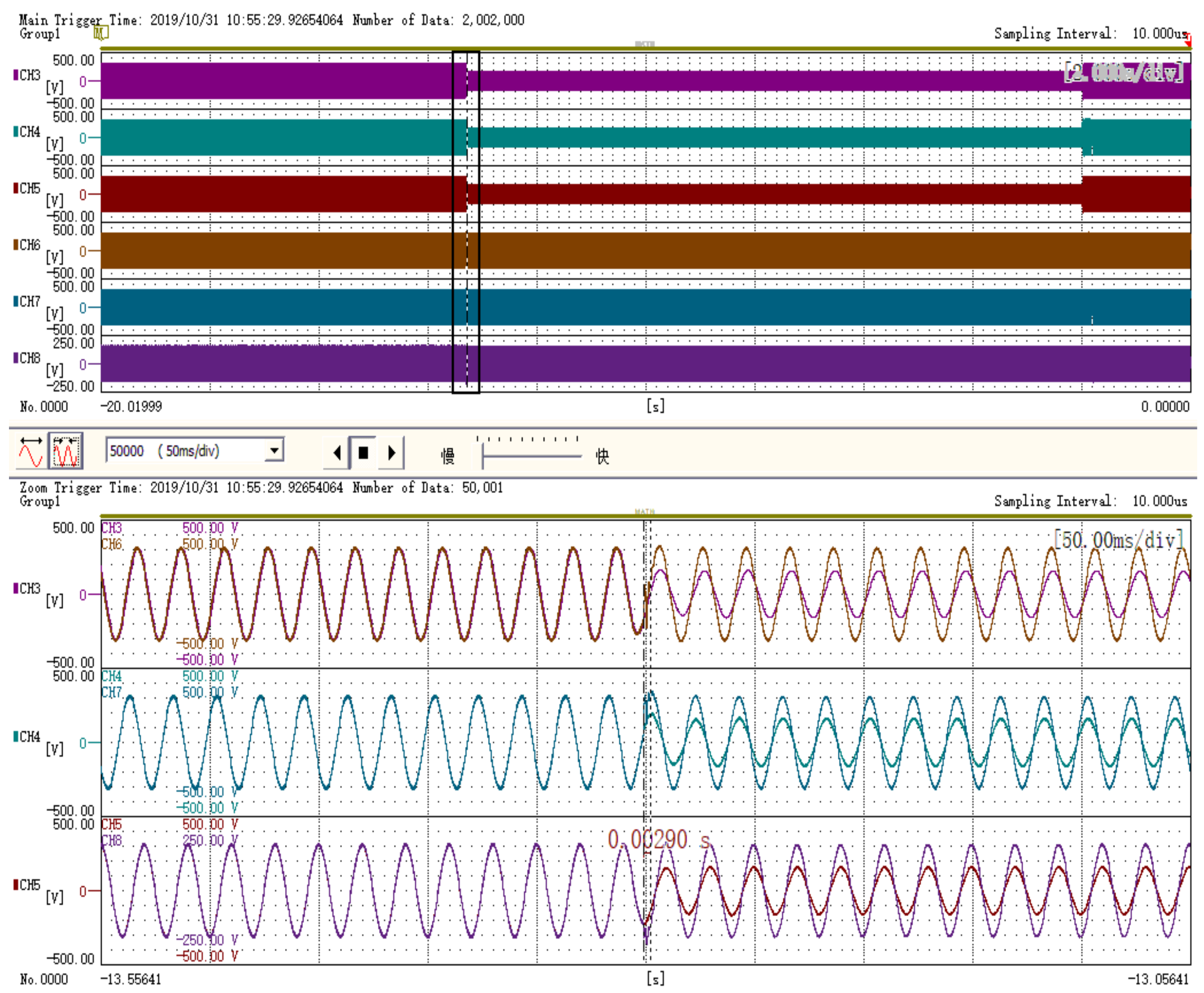The width and height of the screenshot is (1204, 993).
Task: Click the CH8 violet color marker in main view
Action: [x=16, y=358]
